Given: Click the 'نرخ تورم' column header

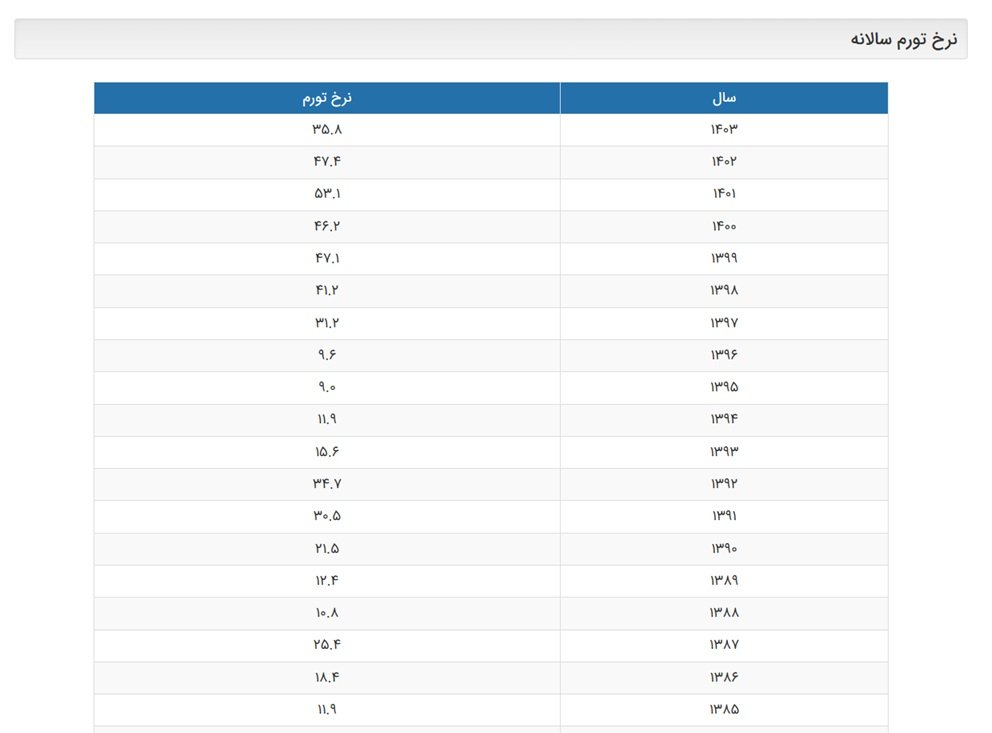Looking at the screenshot, I should point(327,98).
